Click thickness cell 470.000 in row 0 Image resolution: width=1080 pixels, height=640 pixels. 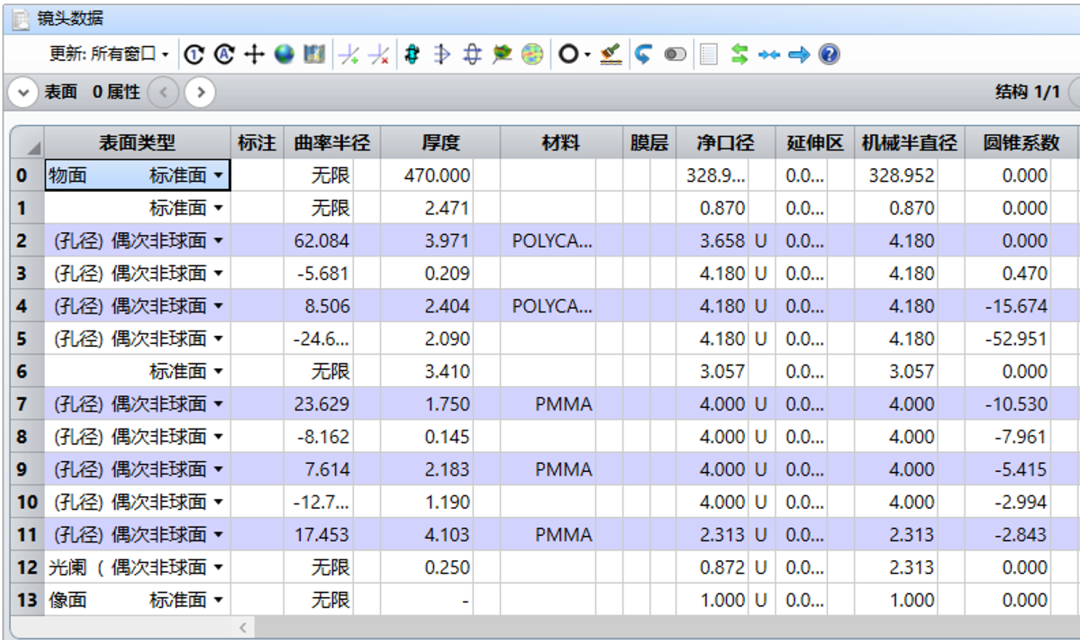pos(427,176)
